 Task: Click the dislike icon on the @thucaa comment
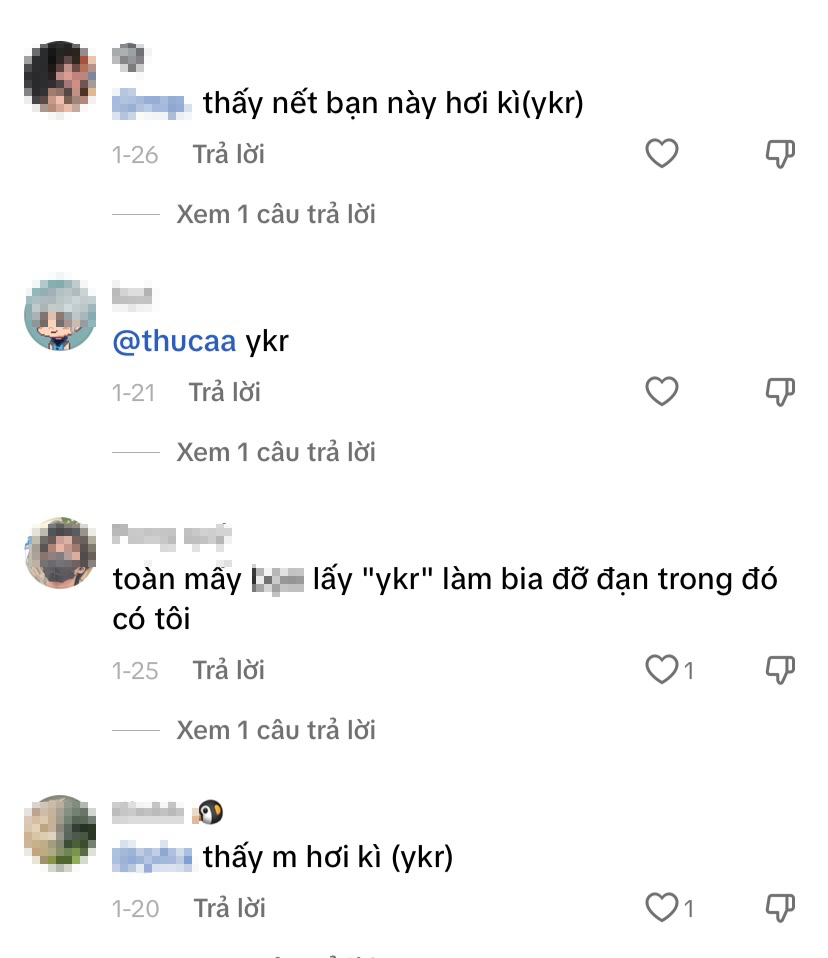pos(779,390)
